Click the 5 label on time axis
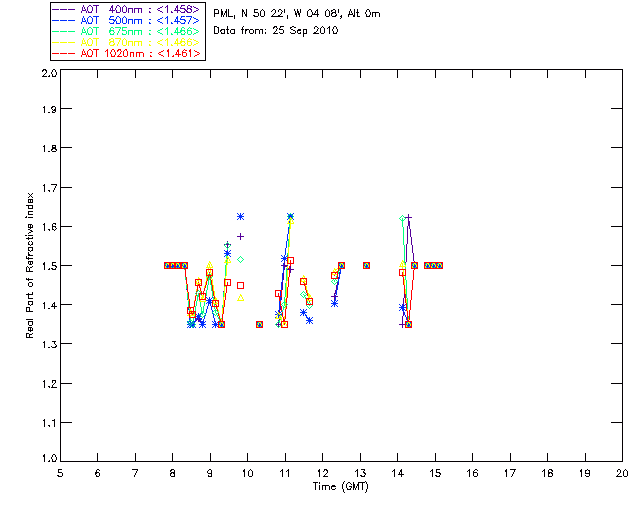640x512 pixels. click(60, 474)
